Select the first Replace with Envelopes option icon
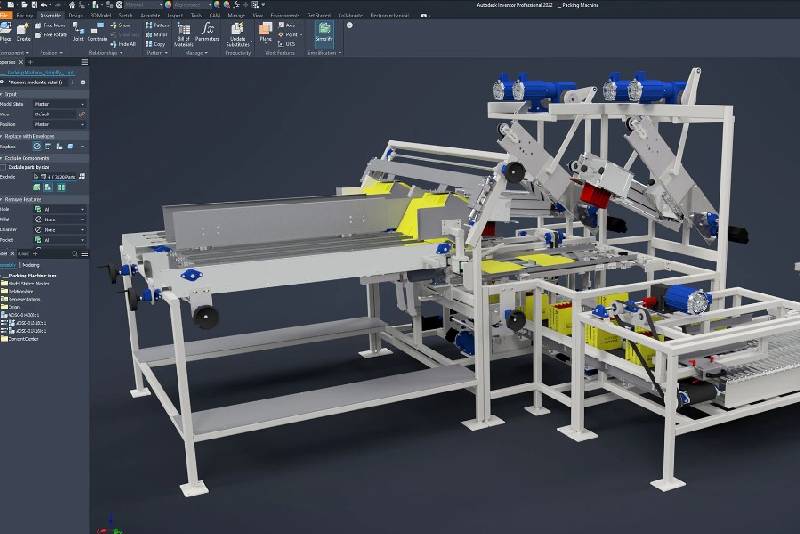This screenshot has width=800, height=534. (37, 146)
